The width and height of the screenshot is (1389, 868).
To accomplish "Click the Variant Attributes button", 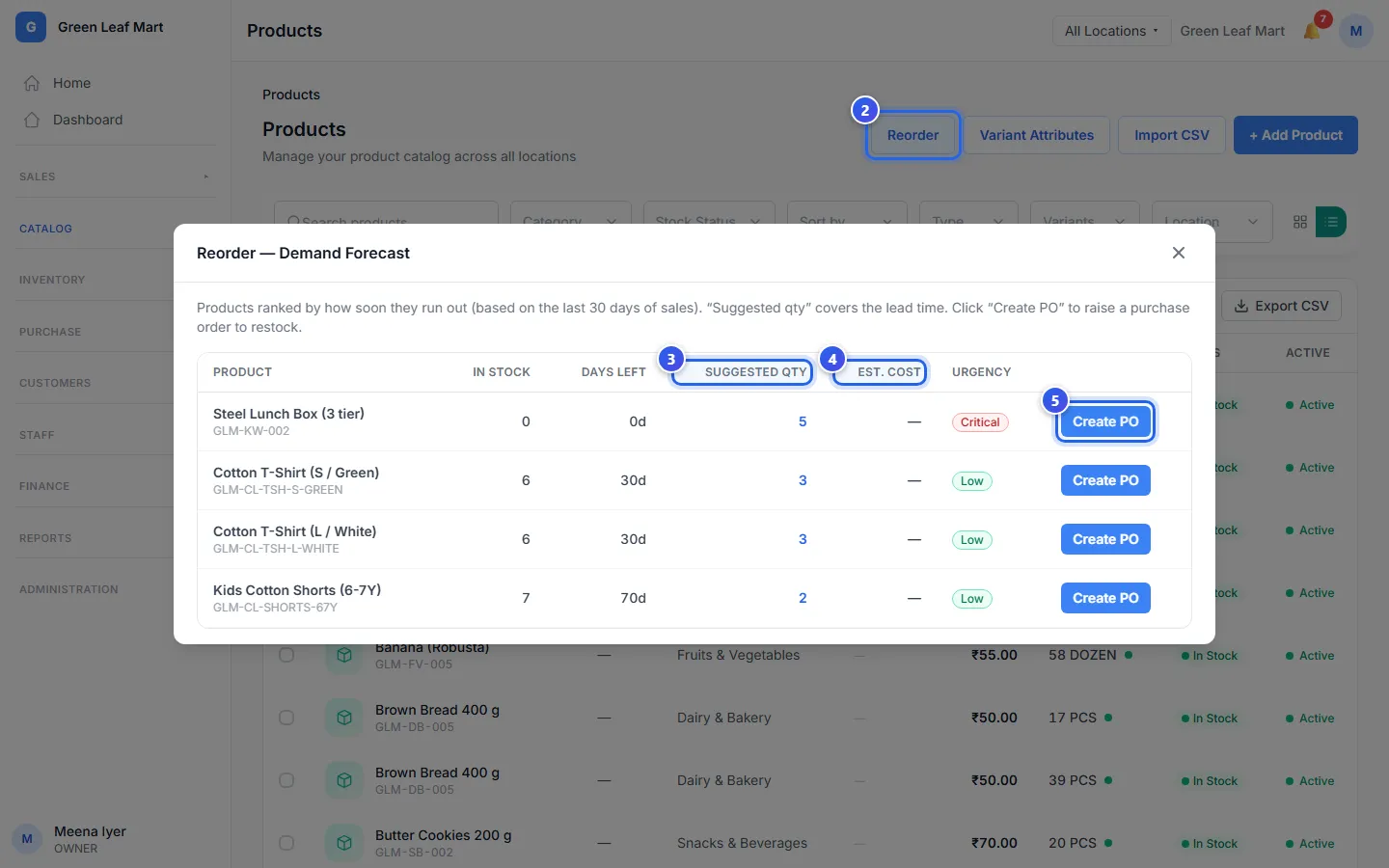I will pos(1037,135).
